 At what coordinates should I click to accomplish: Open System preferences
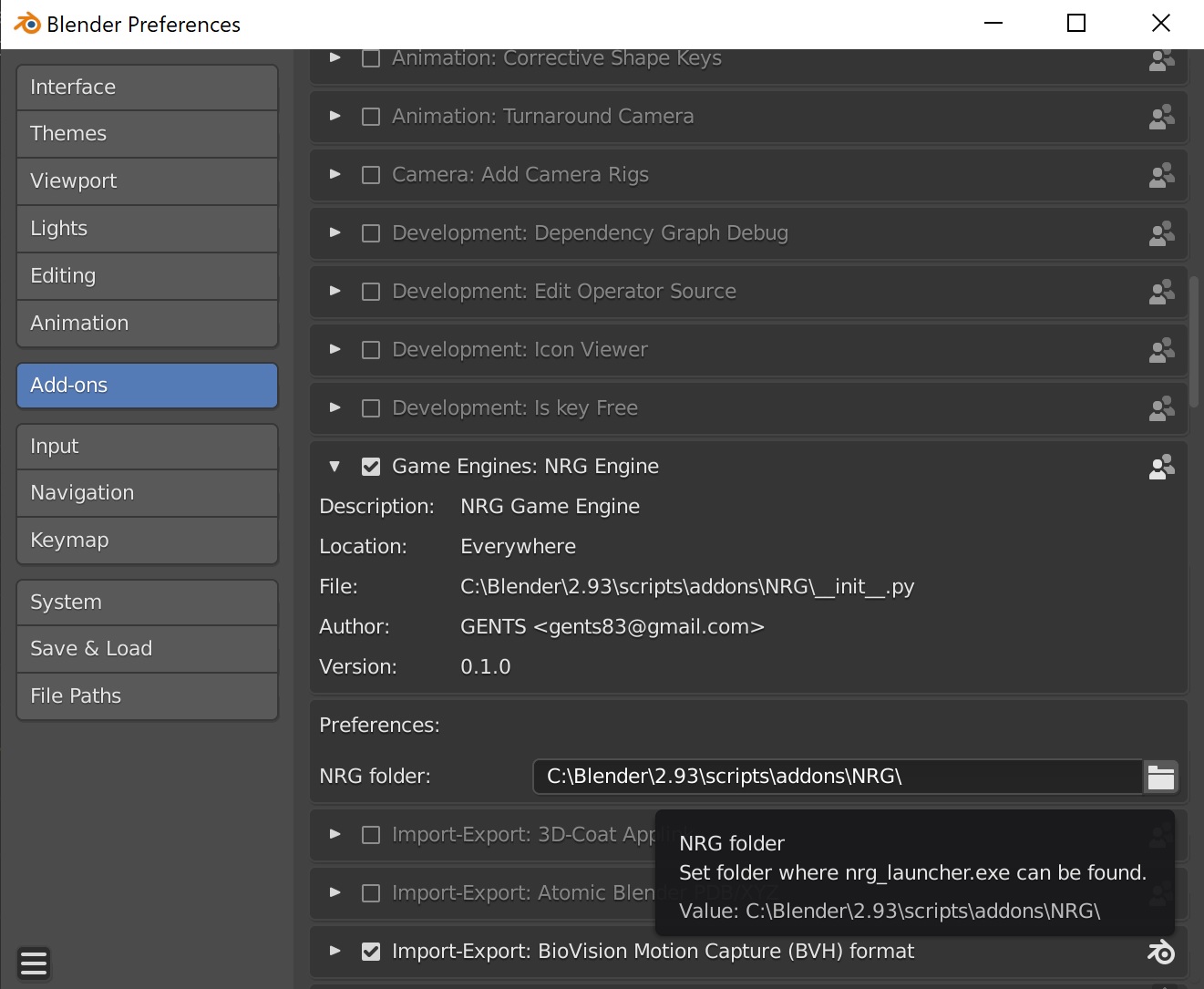coord(147,603)
